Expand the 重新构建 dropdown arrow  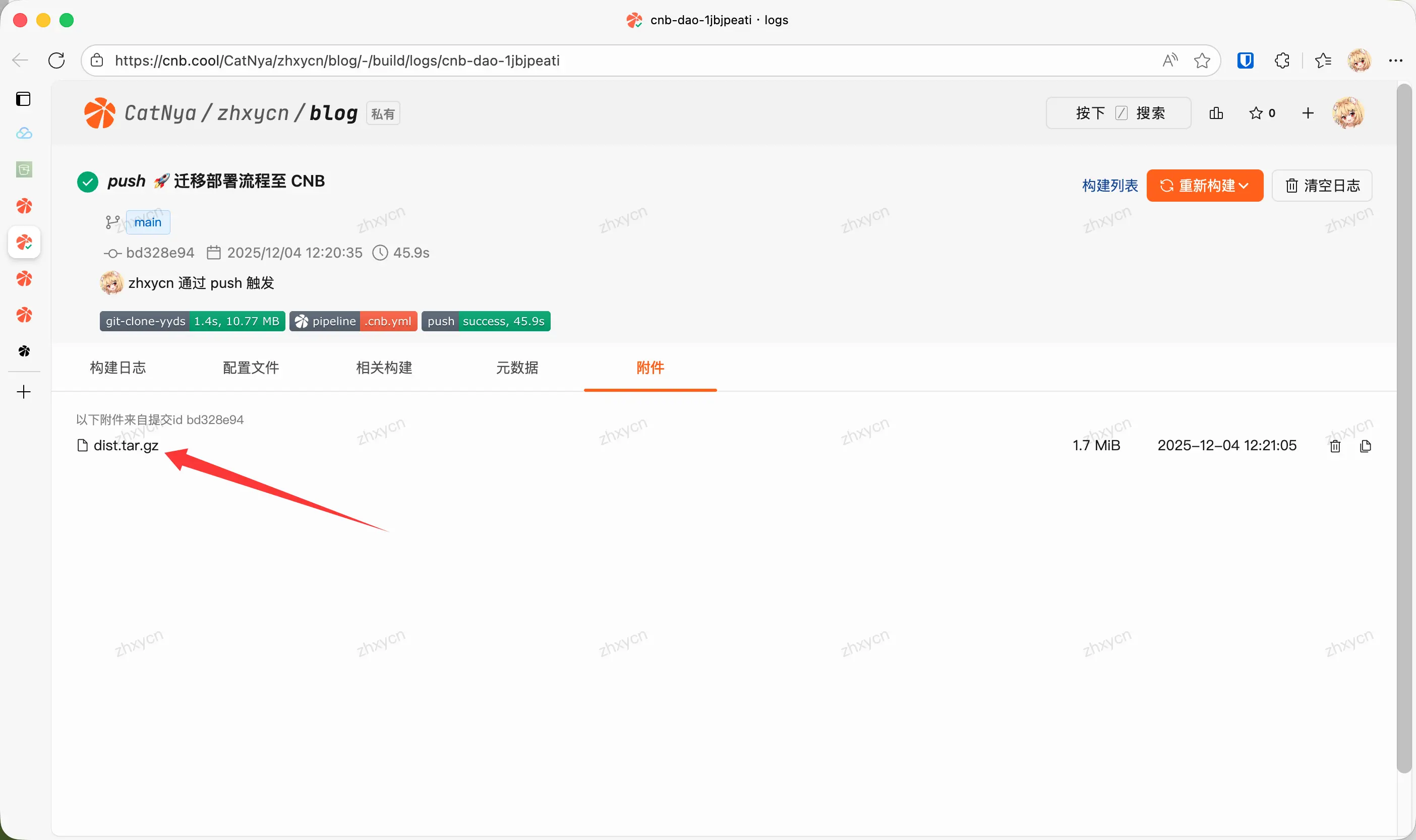point(1244,186)
